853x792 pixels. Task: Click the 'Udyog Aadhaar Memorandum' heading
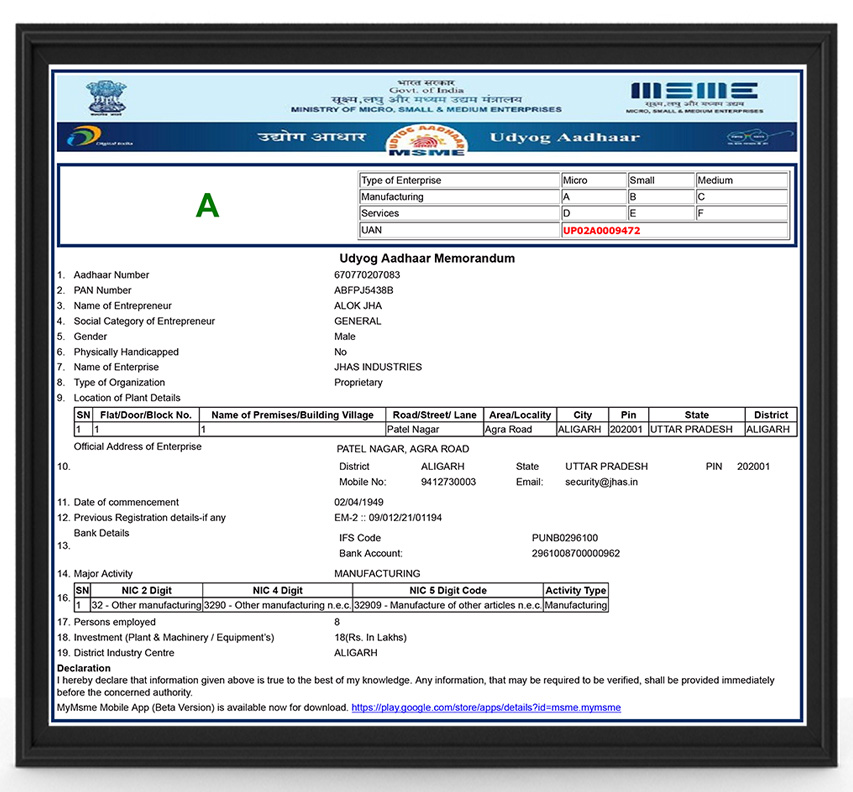click(x=427, y=258)
